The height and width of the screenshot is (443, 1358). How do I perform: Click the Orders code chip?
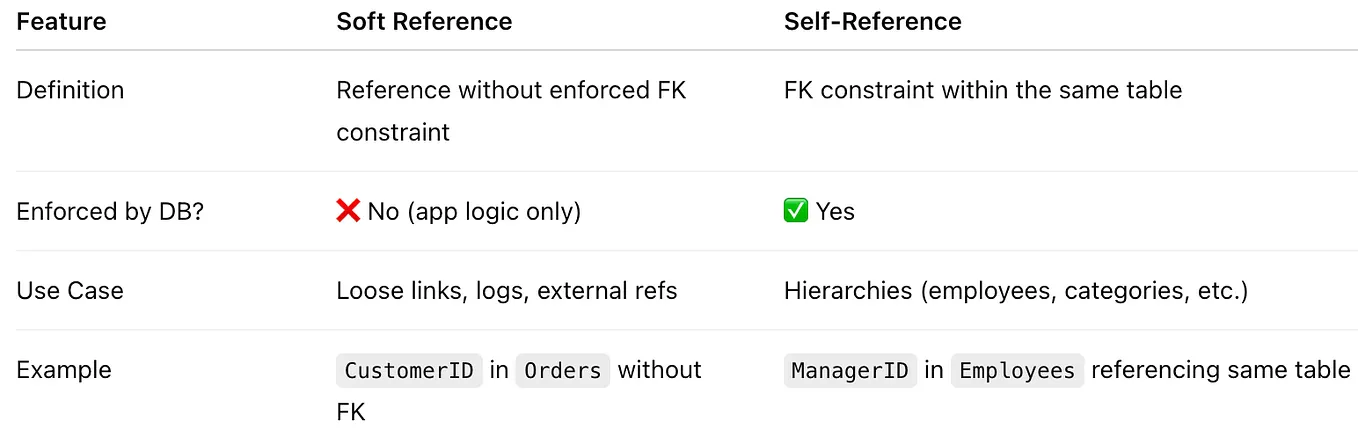tap(562, 371)
